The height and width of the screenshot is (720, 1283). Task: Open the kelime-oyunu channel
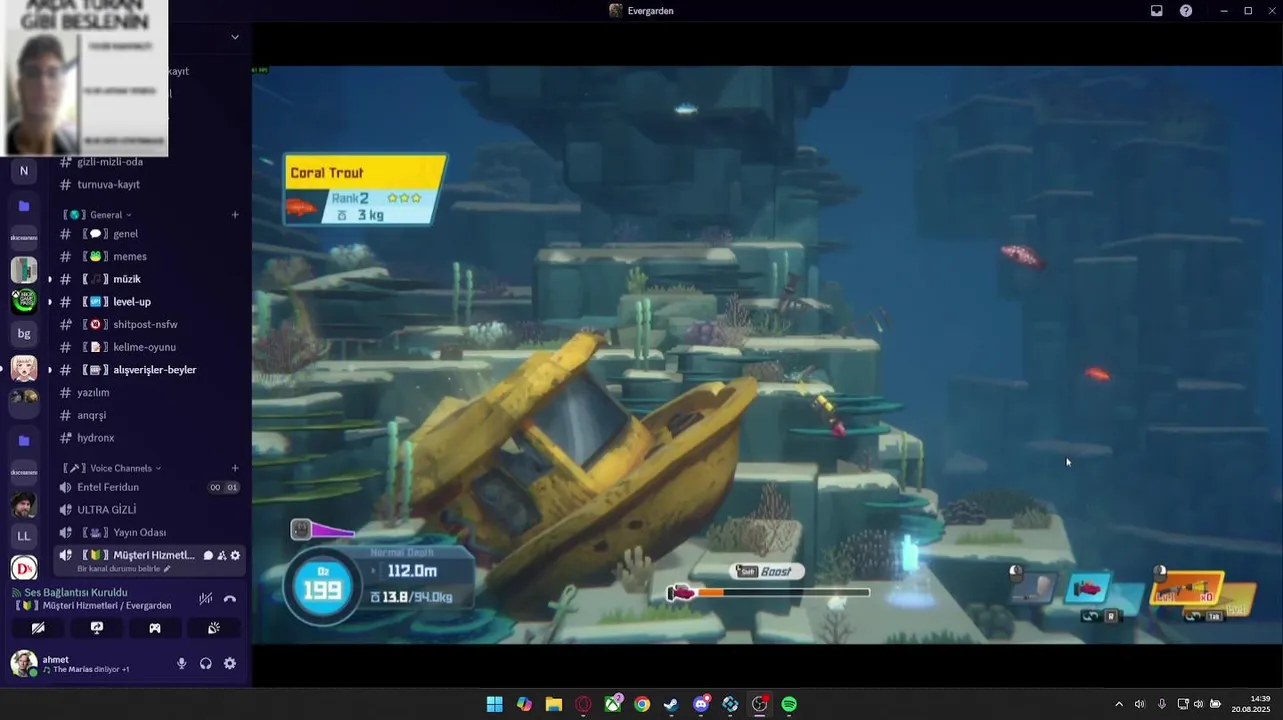(x=148, y=347)
